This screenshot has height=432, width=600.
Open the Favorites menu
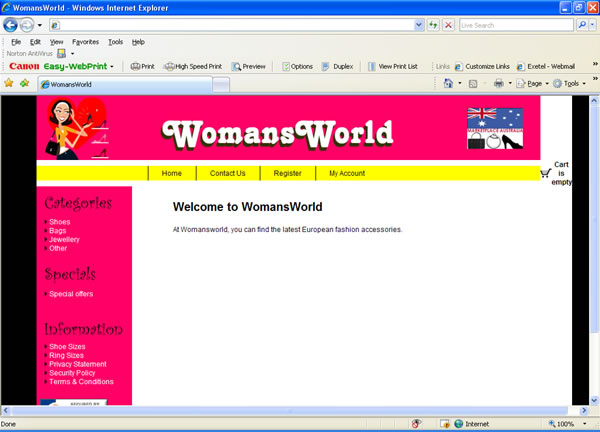click(x=85, y=42)
